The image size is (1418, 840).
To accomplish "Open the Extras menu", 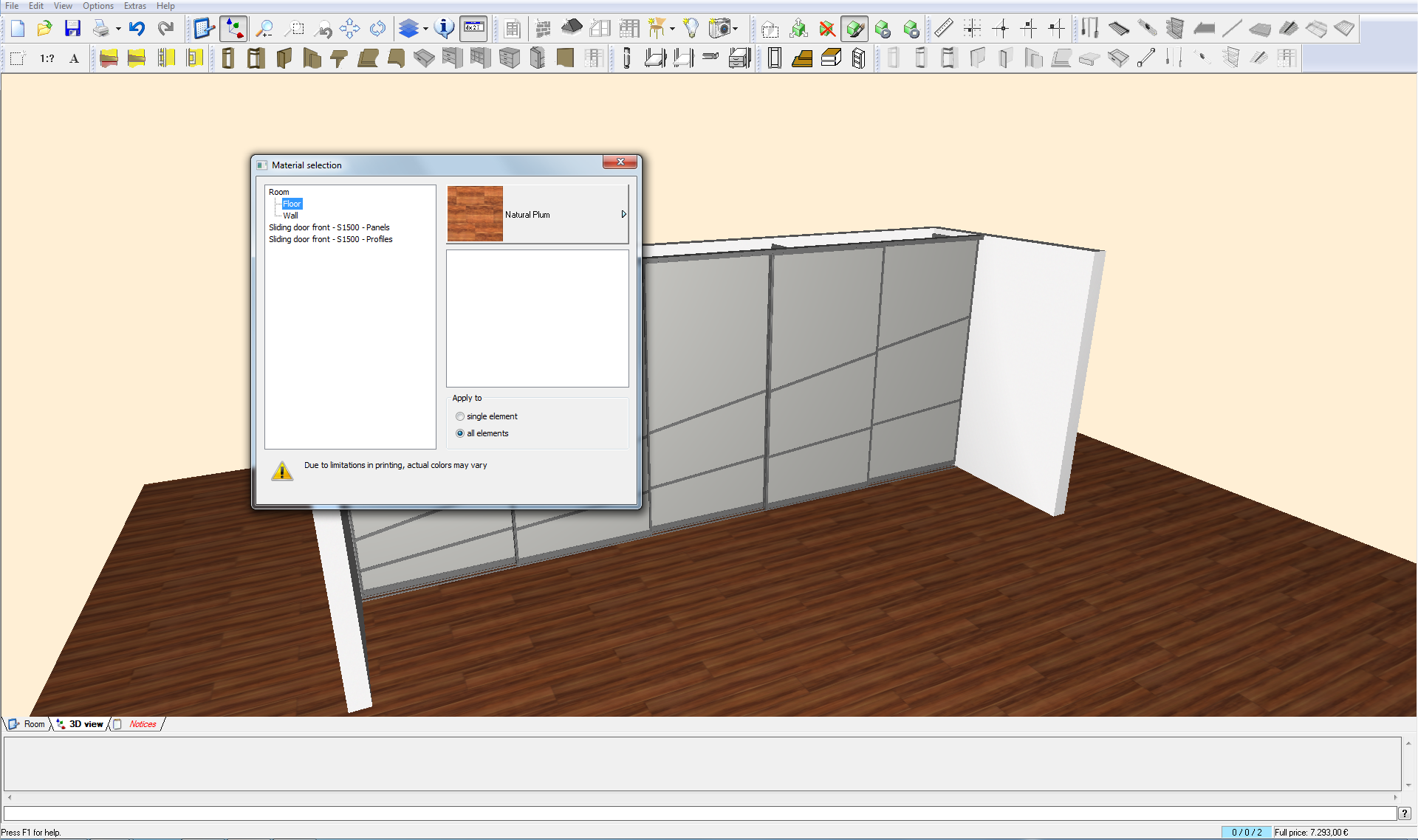I will [134, 6].
